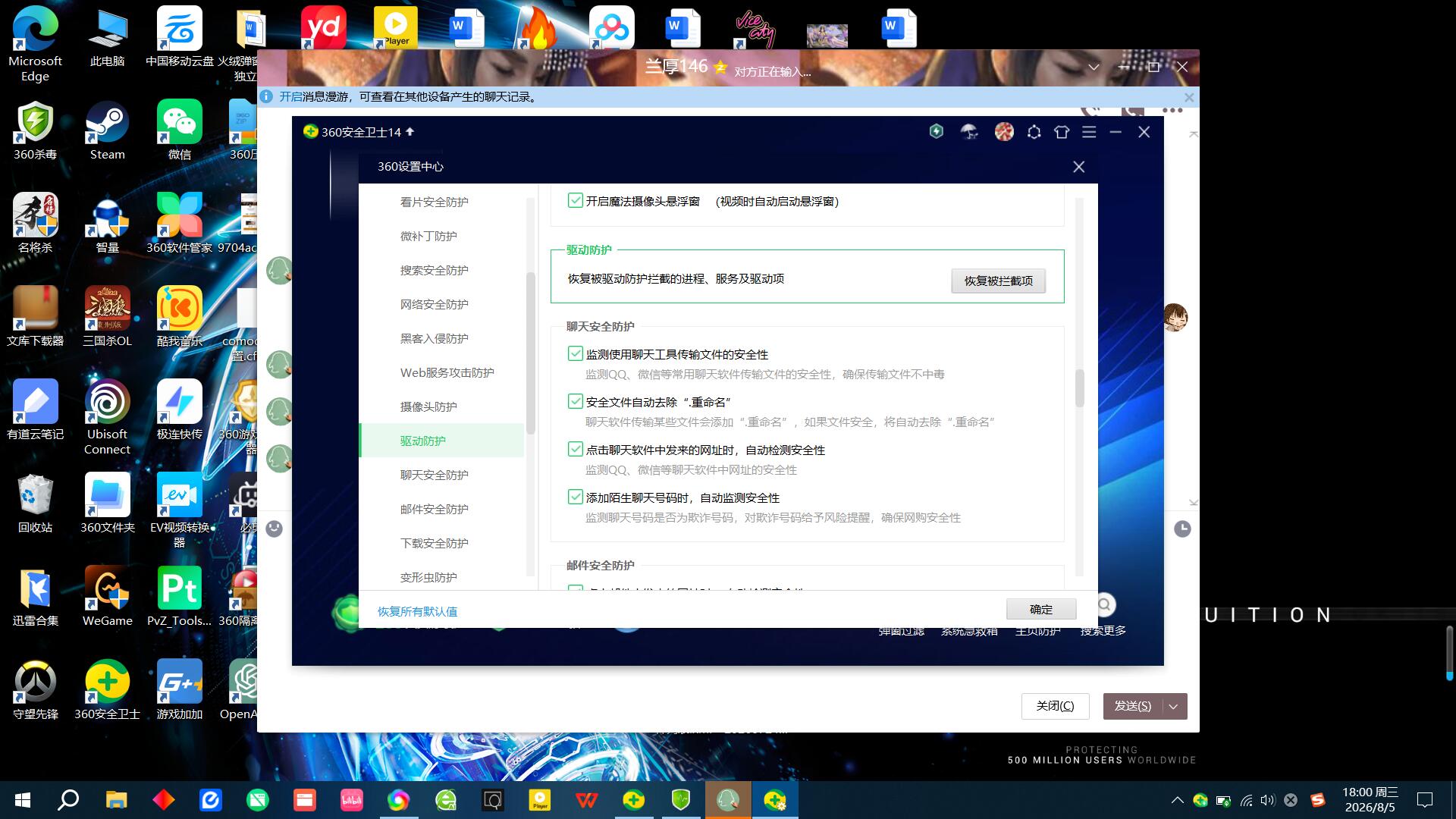
Task: Open the taskbar clock showing 18:00 周三
Action: (x=1370, y=800)
